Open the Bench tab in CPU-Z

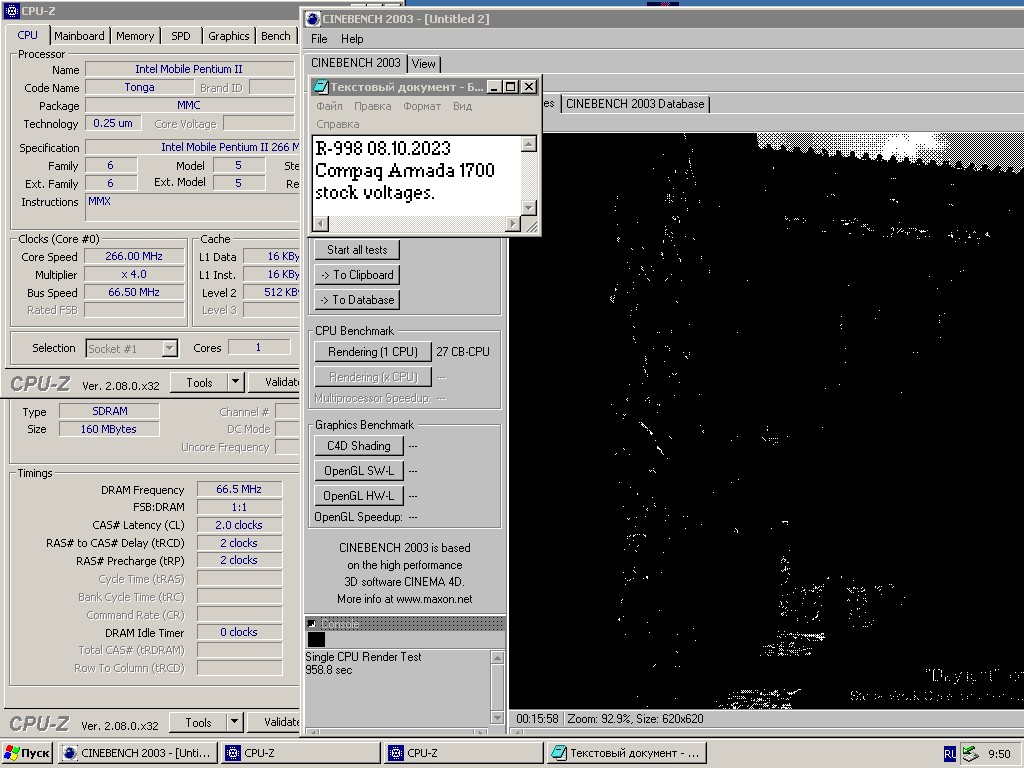pyautogui.click(x=276, y=36)
